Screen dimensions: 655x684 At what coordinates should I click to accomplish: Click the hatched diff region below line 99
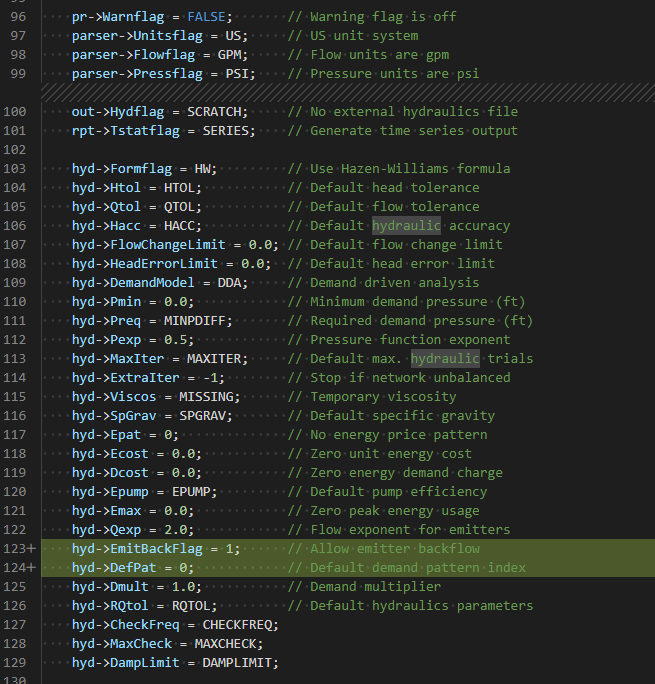[x=348, y=92]
